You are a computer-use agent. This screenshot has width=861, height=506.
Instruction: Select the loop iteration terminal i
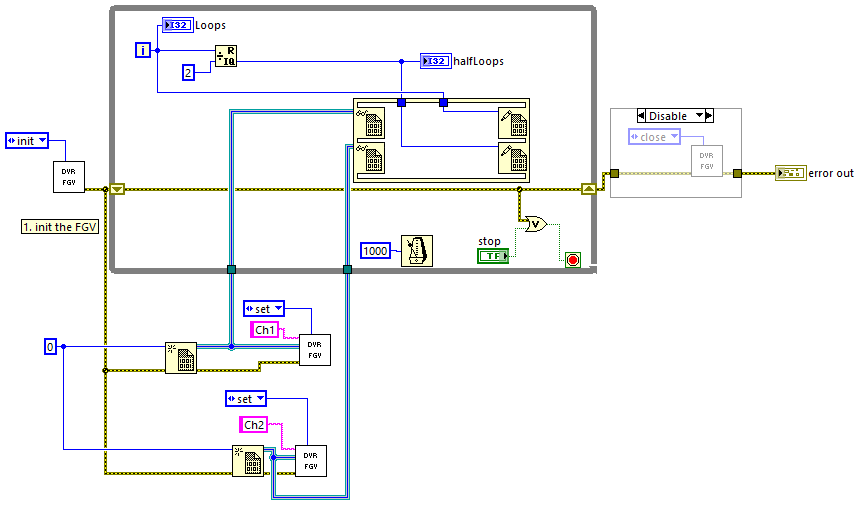pos(143,51)
